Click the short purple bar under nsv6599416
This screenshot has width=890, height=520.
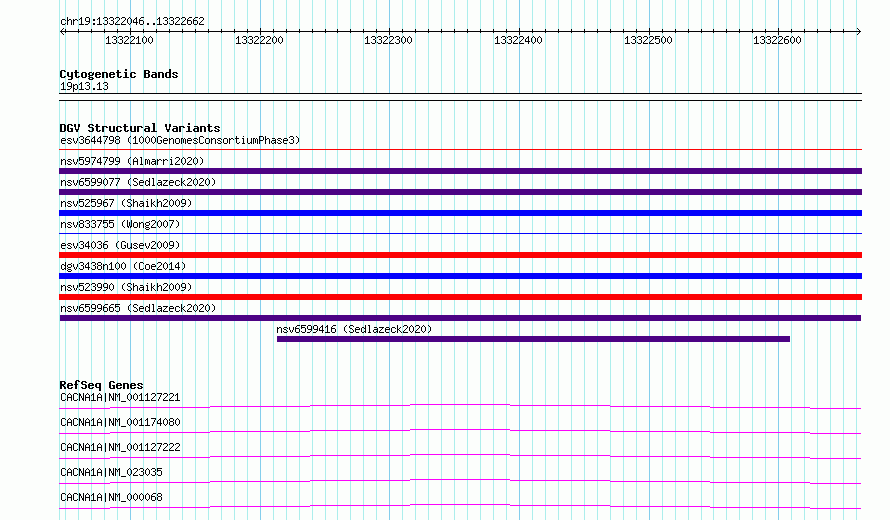[x=534, y=339]
